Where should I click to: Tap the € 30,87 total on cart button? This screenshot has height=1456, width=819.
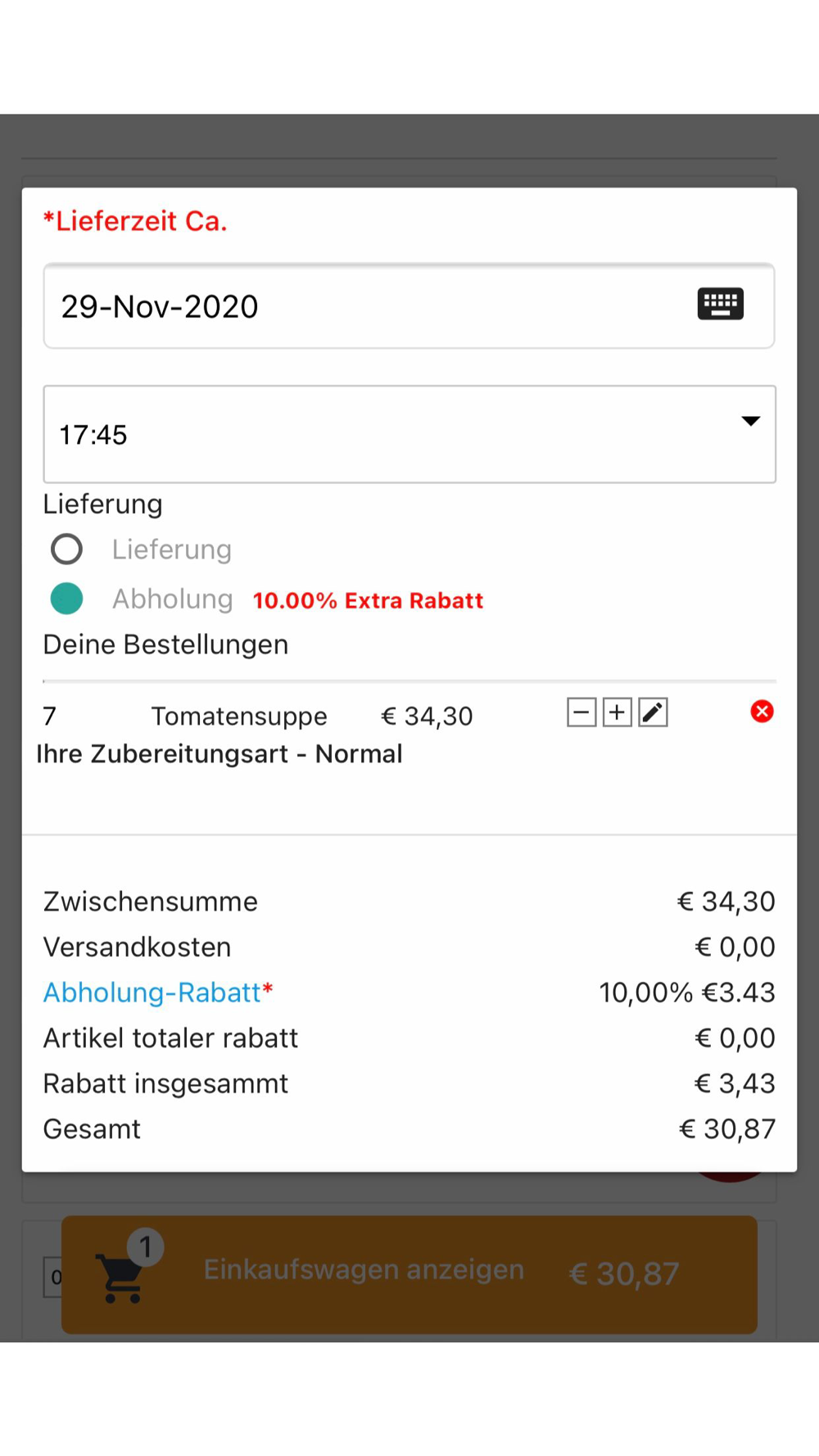[x=624, y=1273]
